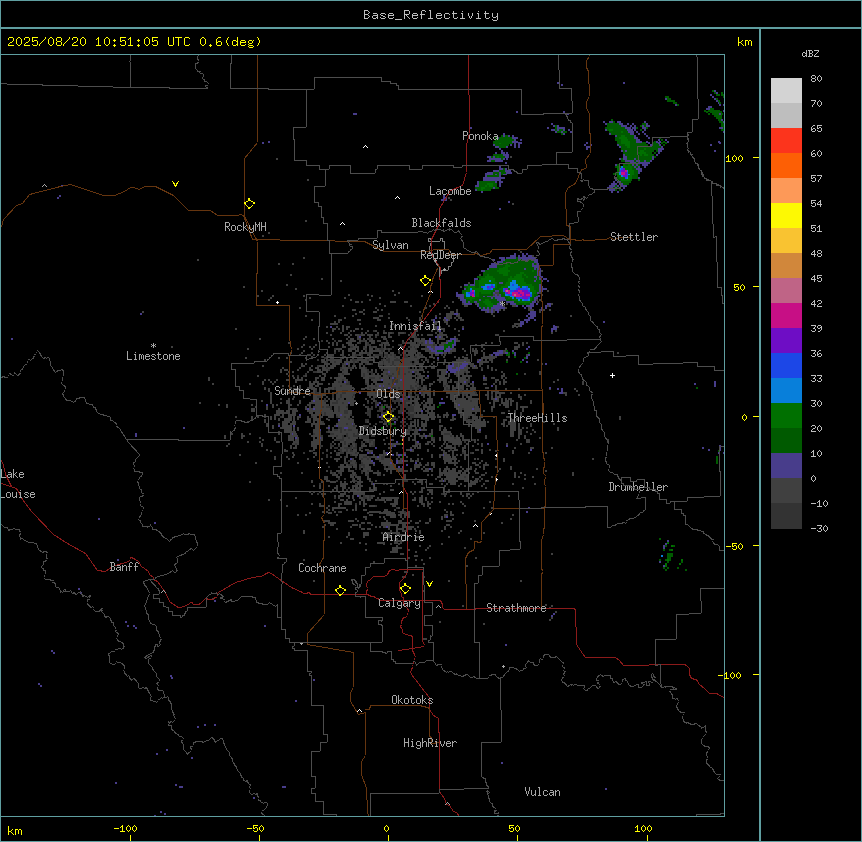This screenshot has width=862, height=842.
Task: Click the RockyMH label
Action: pyautogui.click(x=245, y=227)
